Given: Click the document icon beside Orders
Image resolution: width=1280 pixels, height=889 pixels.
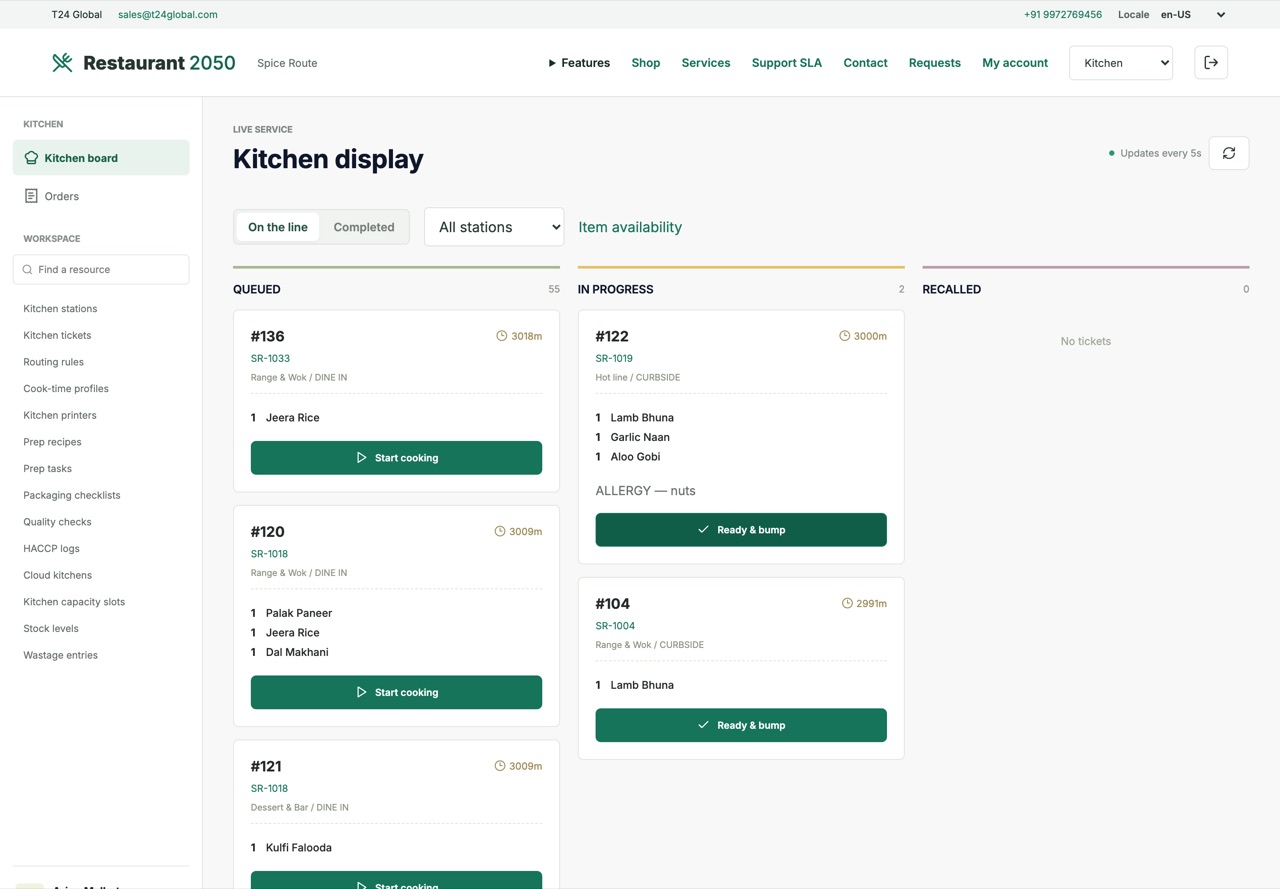Looking at the screenshot, I should (x=31, y=196).
